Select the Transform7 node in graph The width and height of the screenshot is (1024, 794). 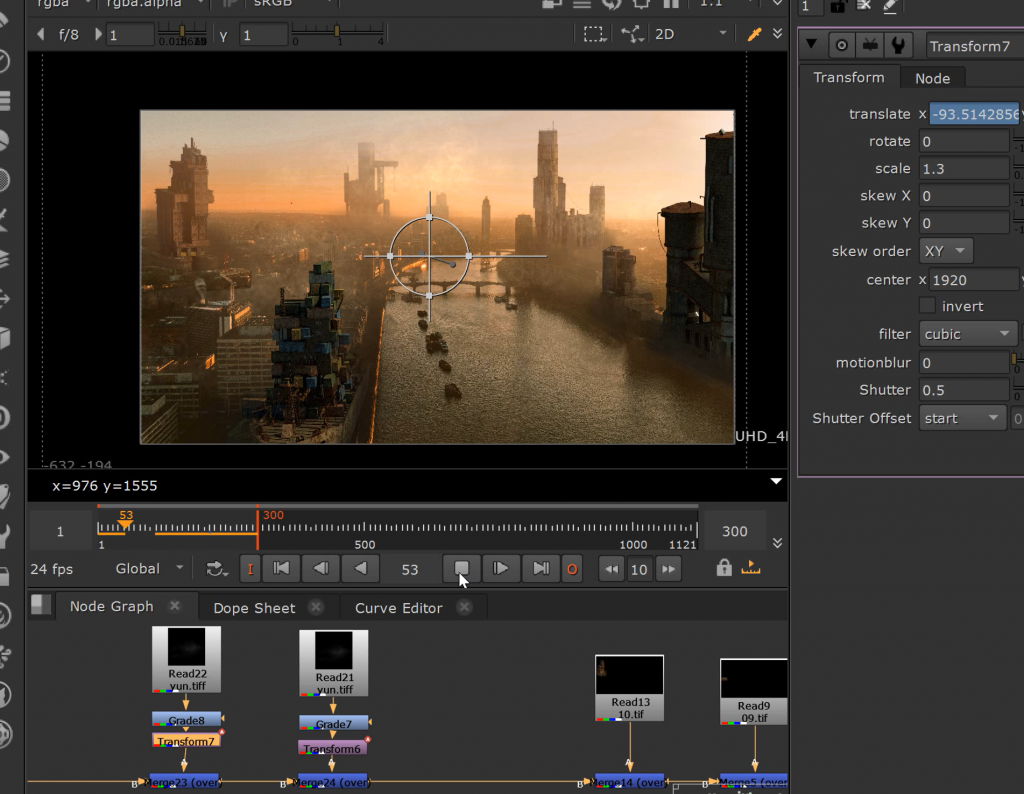point(185,741)
